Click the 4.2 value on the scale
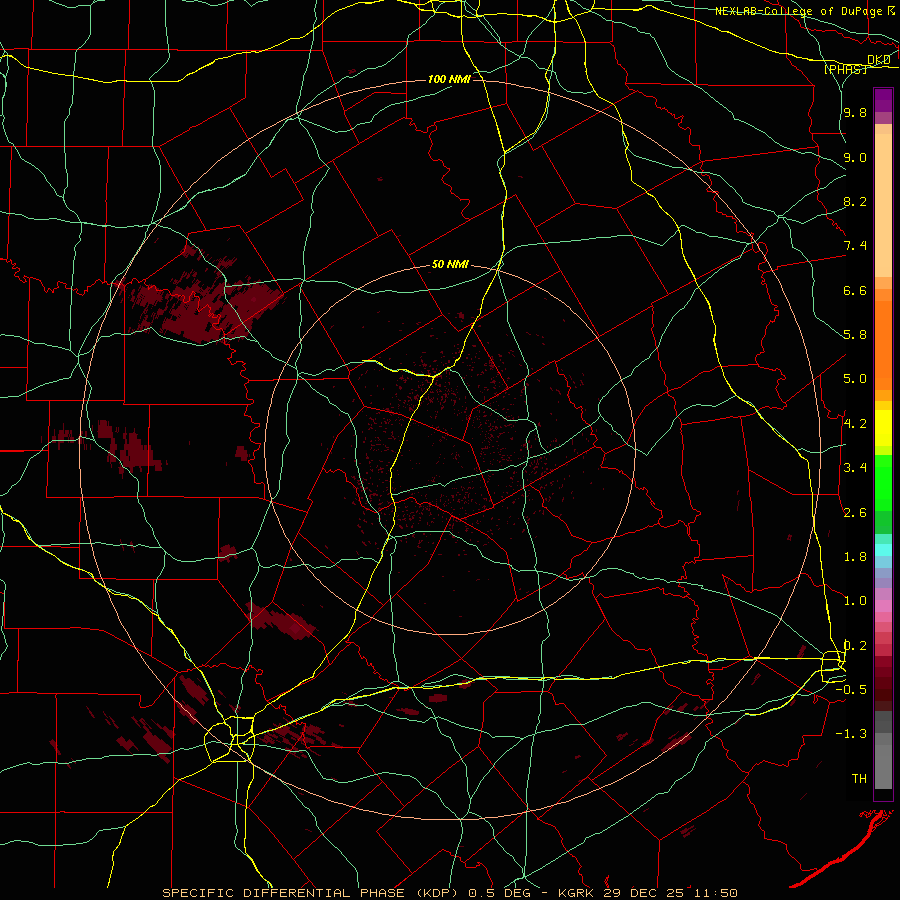Screen dimensions: 900x900 [x=855, y=424]
